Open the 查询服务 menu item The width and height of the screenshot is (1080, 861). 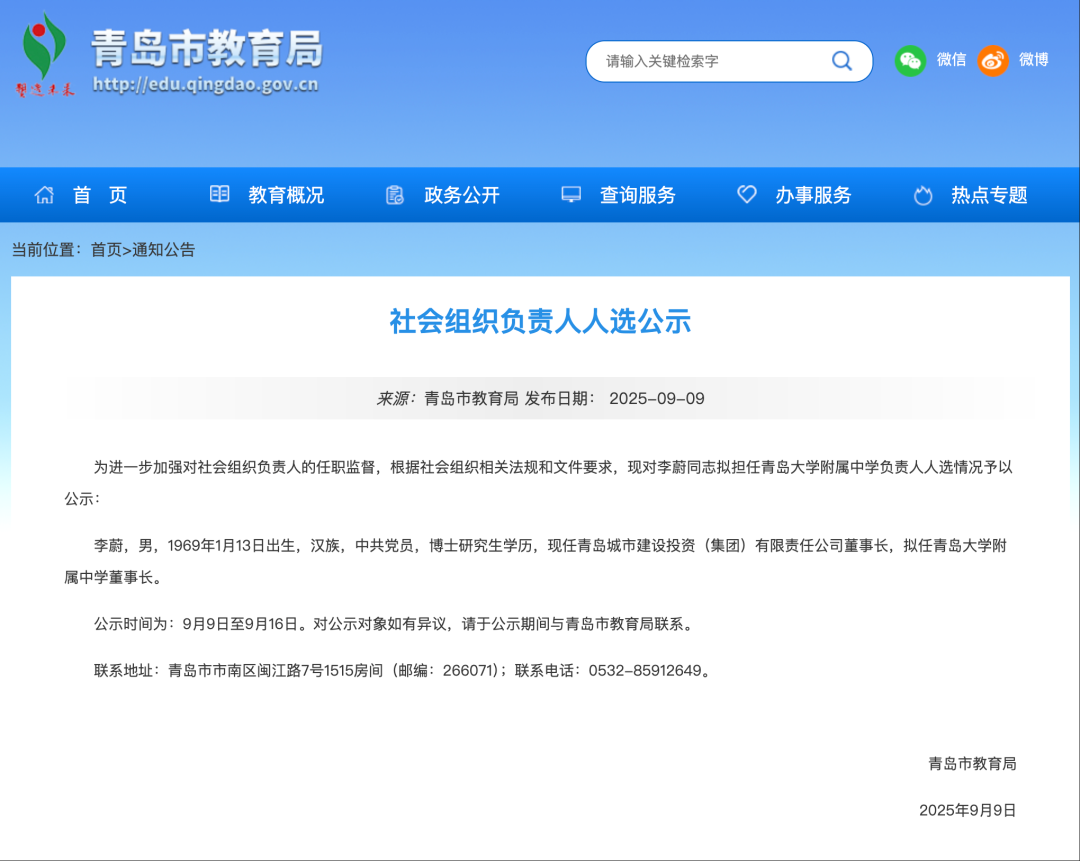tap(637, 195)
